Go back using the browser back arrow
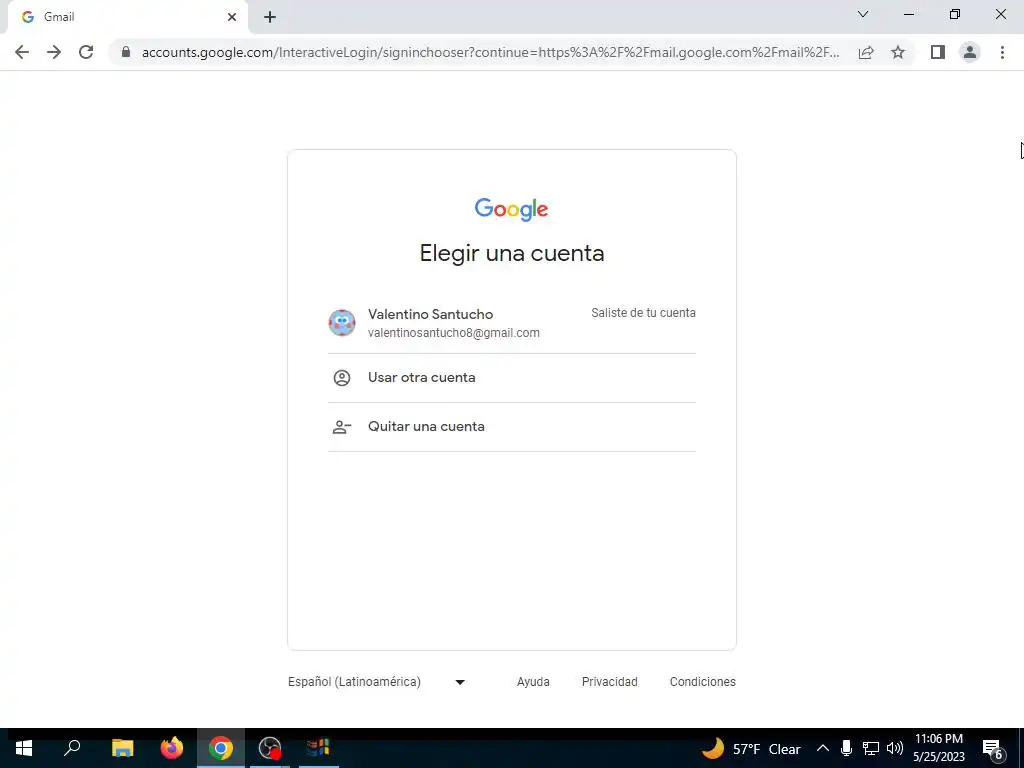Viewport: 1024px width, 768px height. coord(22,52)
